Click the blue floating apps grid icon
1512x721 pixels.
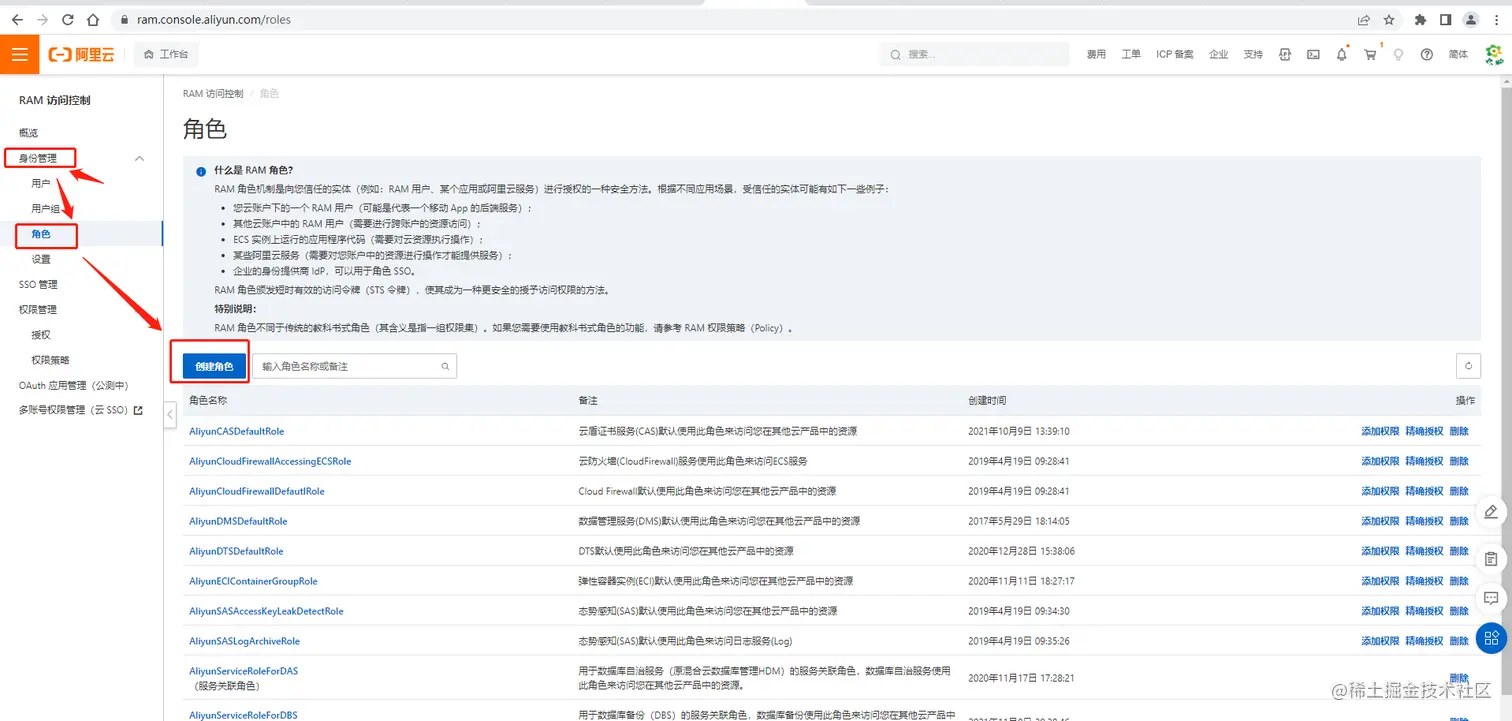pyautogui.click(x=1491, y=638)
